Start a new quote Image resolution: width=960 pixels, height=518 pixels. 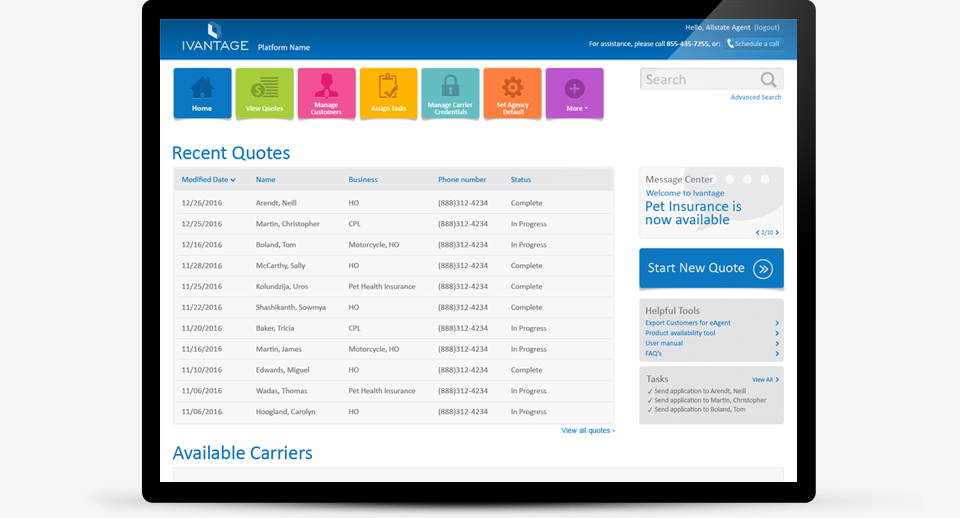point(711,268)
